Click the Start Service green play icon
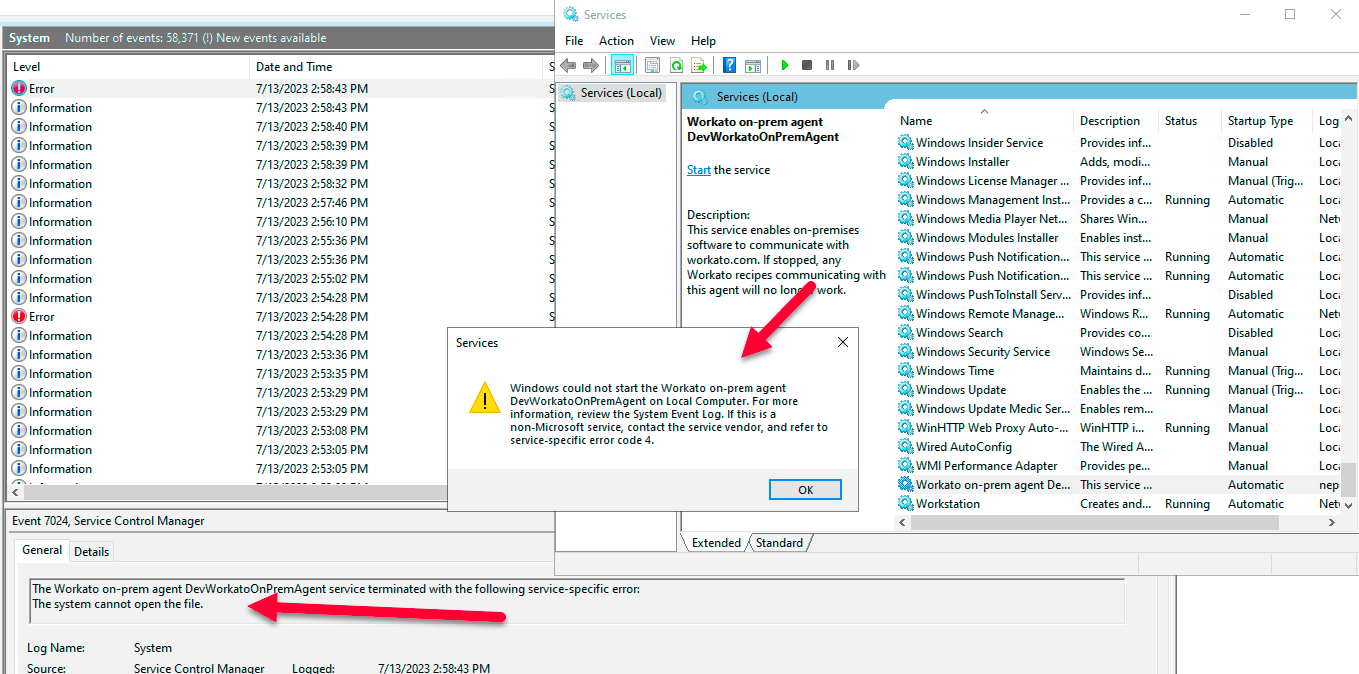 (x=785, y=65)
